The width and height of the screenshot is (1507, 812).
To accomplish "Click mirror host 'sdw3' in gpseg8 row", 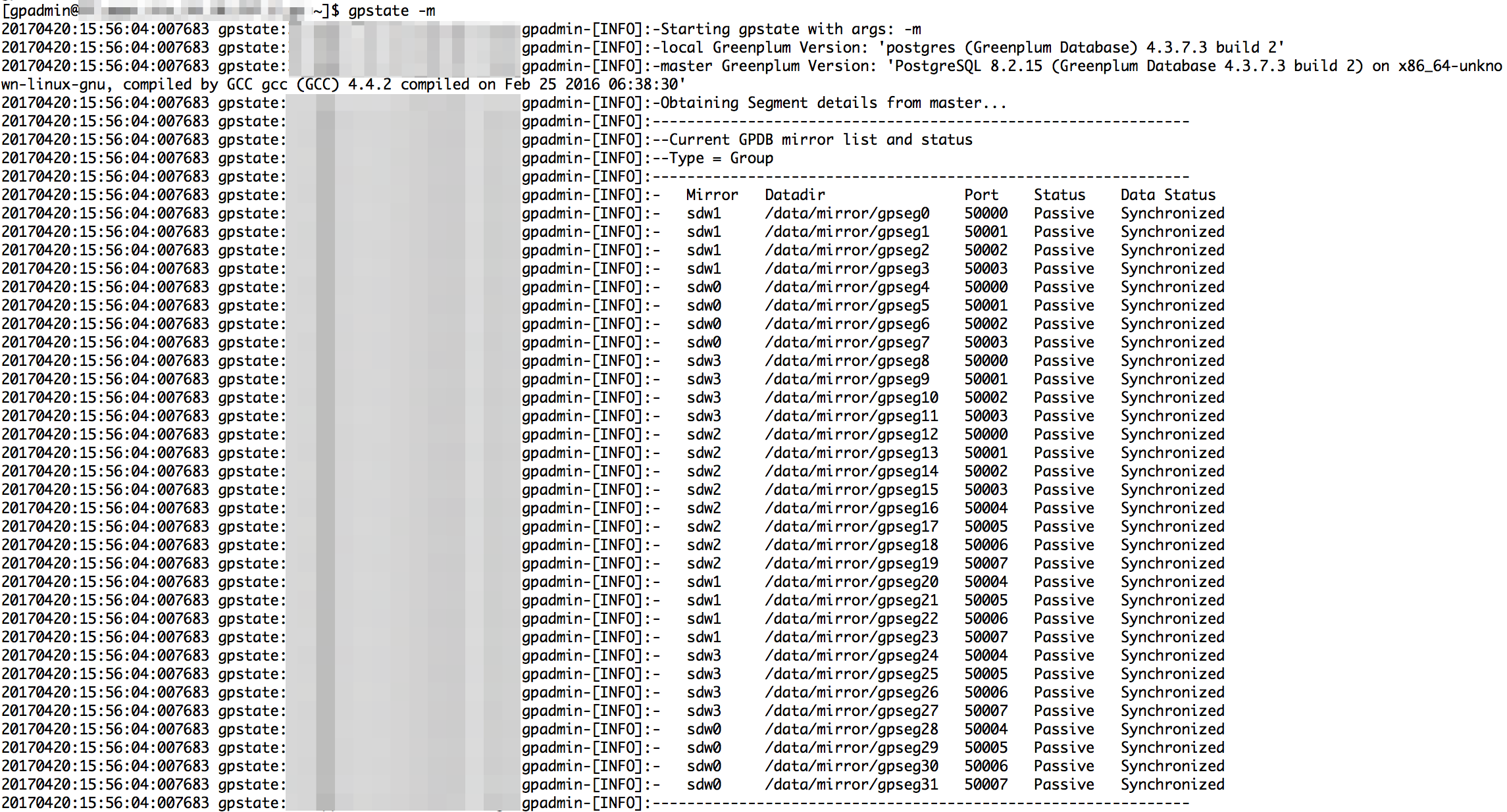I will point(703,361).
